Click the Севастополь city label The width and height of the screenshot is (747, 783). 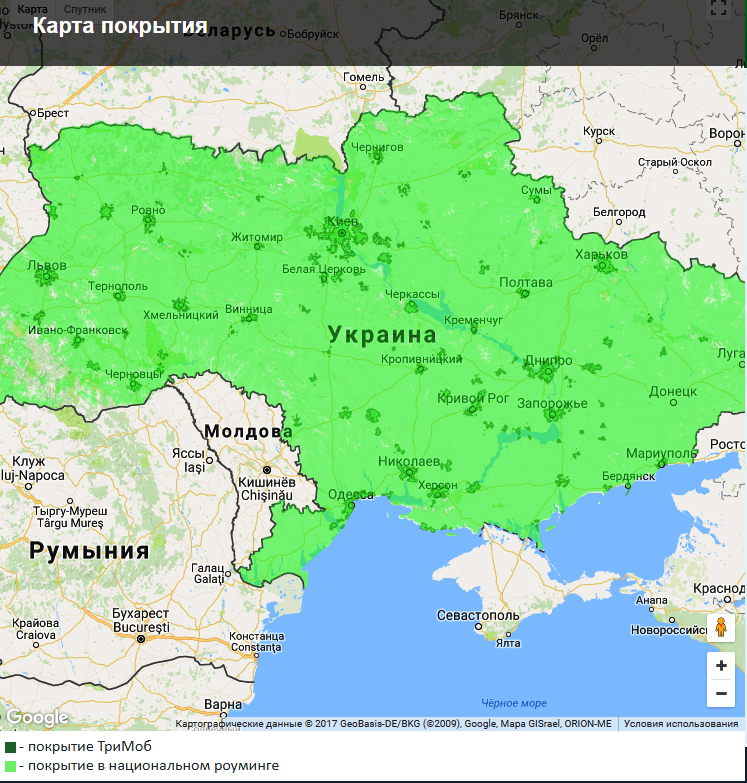coord(478,615)
